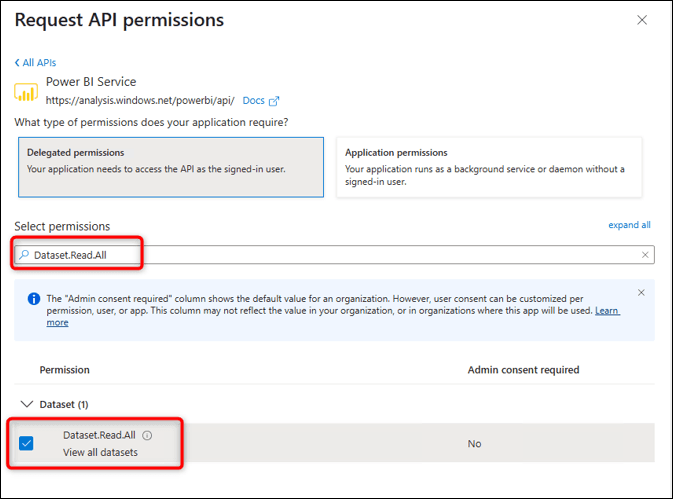Close the Request API permissions panel
673x499 pixels.
click(x=642, y=20)
